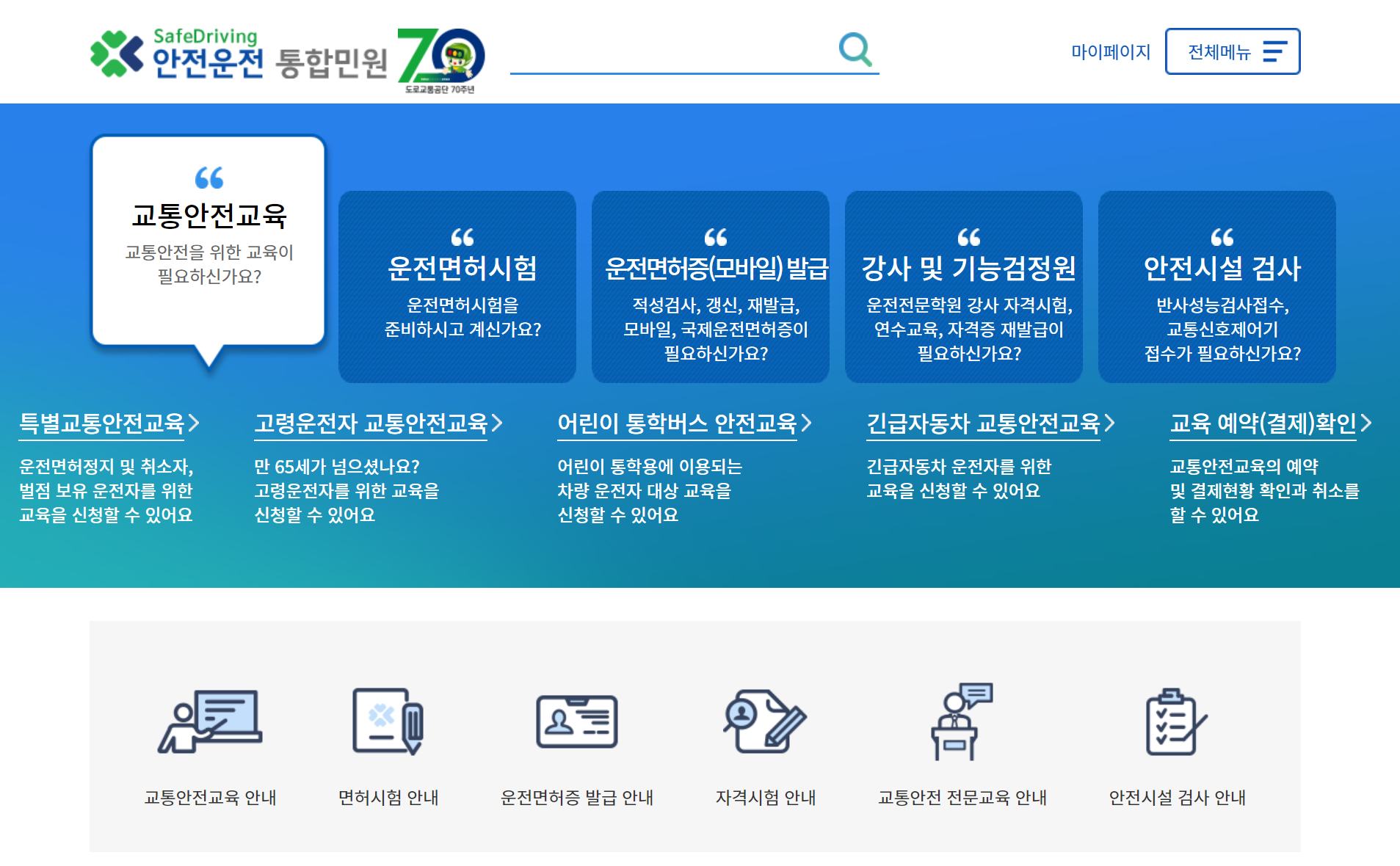This screenshot has width=1400, height=866.
Task: Select the 면허시험 안내 document icon
Action: (388, 723)
